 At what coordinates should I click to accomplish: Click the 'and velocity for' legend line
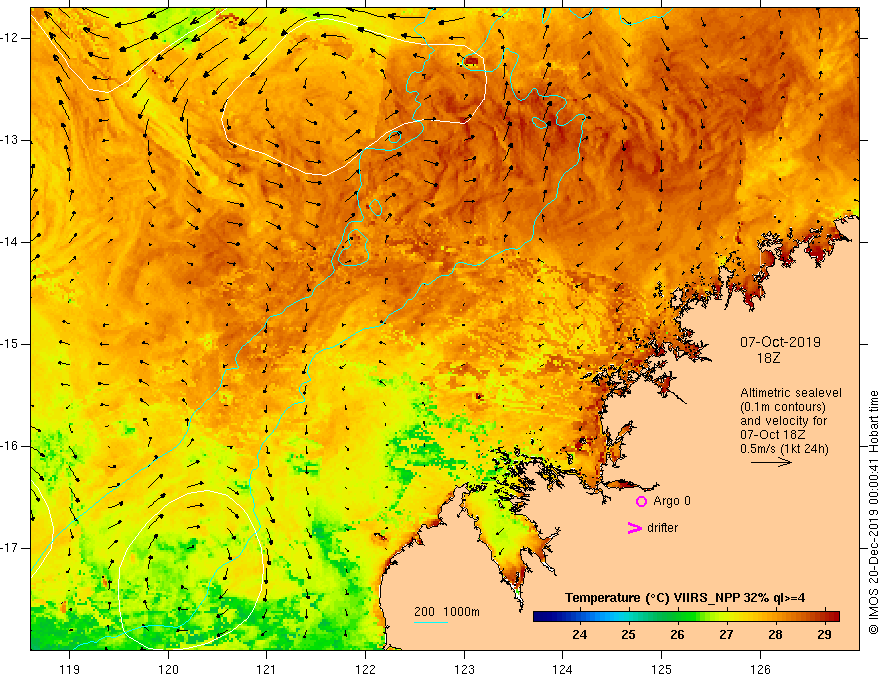pos(783,421)
